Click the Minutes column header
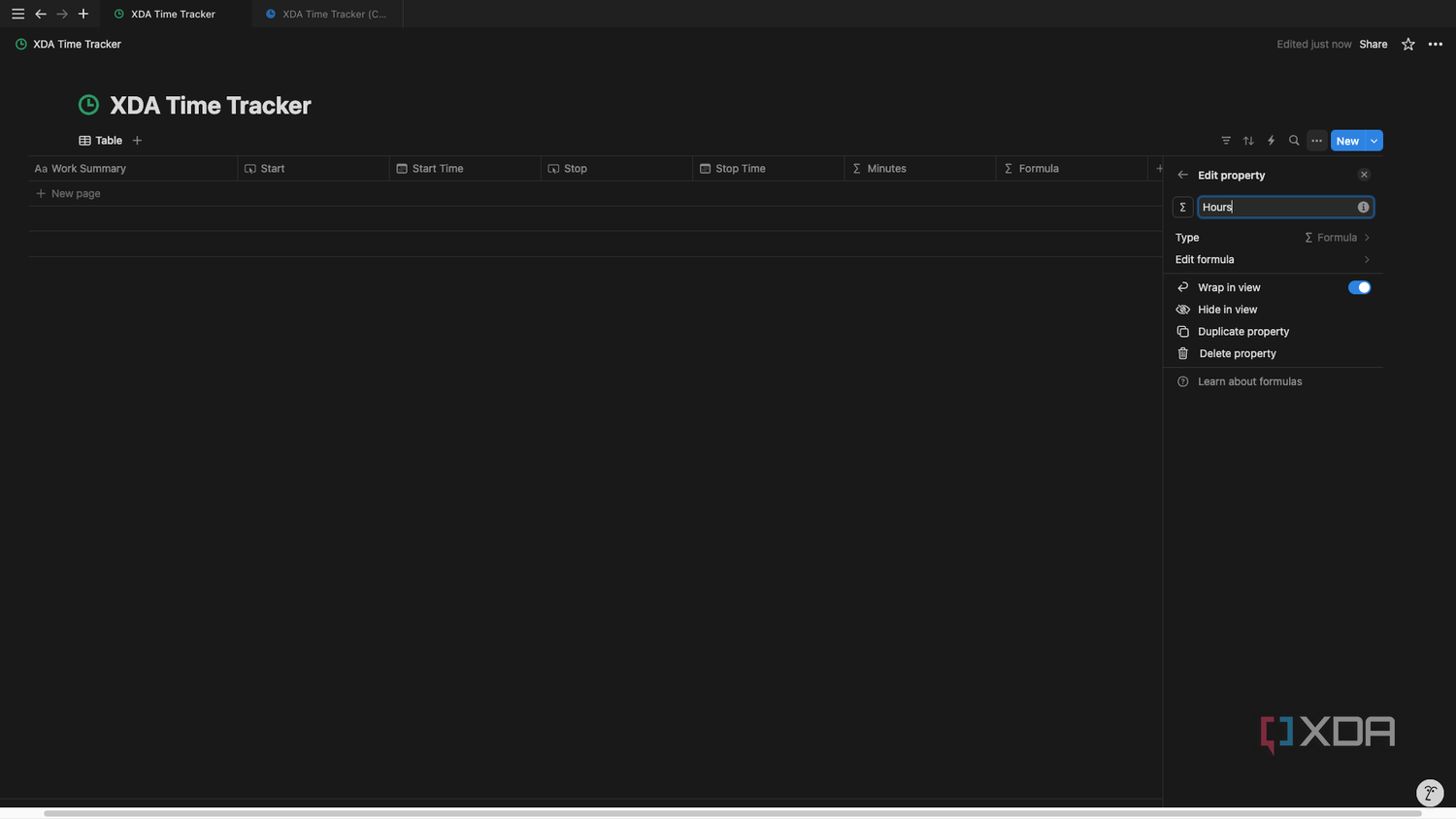This screenshot has width=1456, height=819. point(920,169)
